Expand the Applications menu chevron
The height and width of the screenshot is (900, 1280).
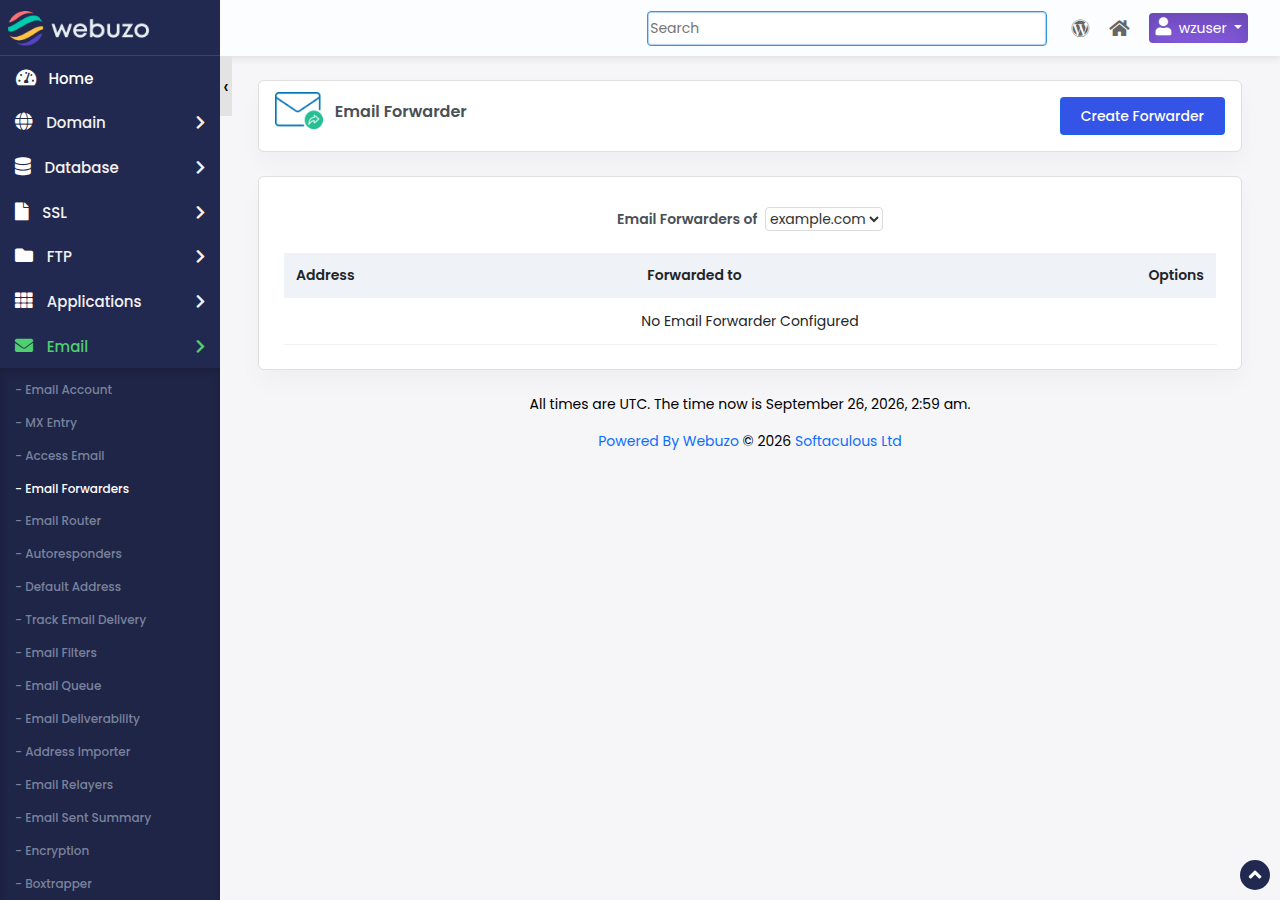(200, 301)
